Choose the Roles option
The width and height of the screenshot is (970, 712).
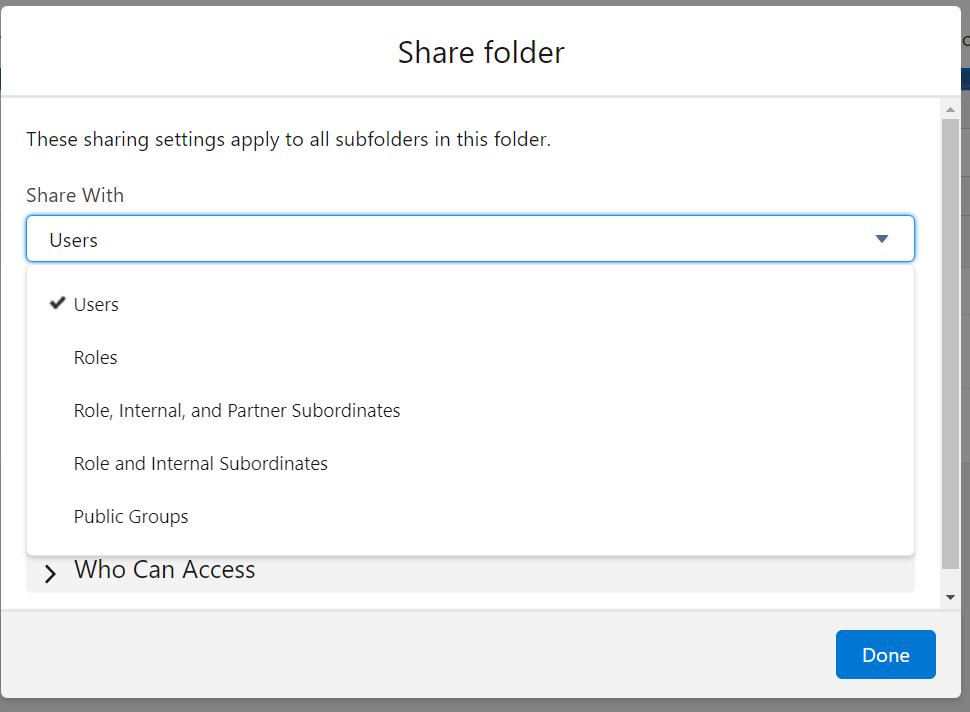tap(96, 358)
